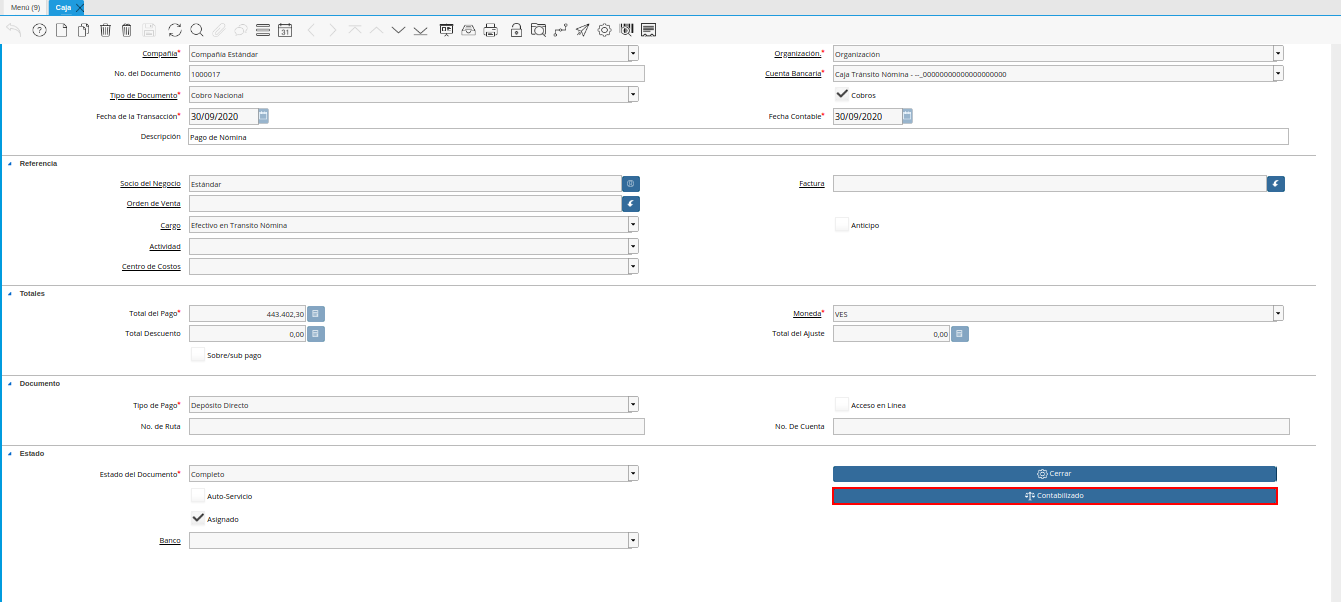Open the magnifier search records icon
Viewport: 1341px width, 602px height.
pyautogui.click(x=197, y=30)
